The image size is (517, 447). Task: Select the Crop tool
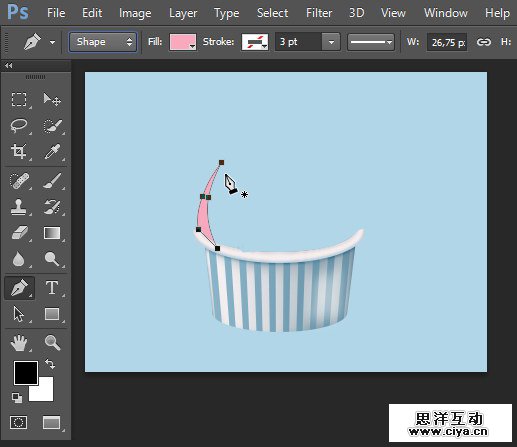pos(19,152)
